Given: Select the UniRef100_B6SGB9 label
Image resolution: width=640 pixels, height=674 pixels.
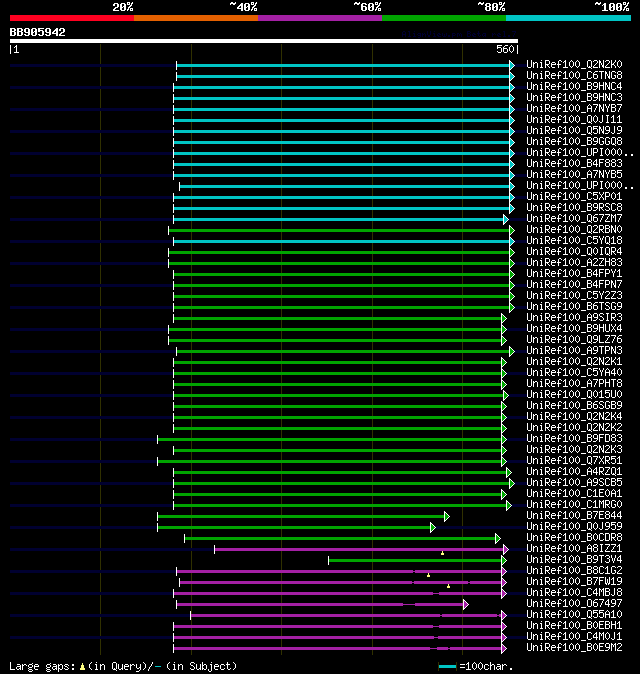Looking at the screenshot, I should pyautogui.click(x=574, y=405).
